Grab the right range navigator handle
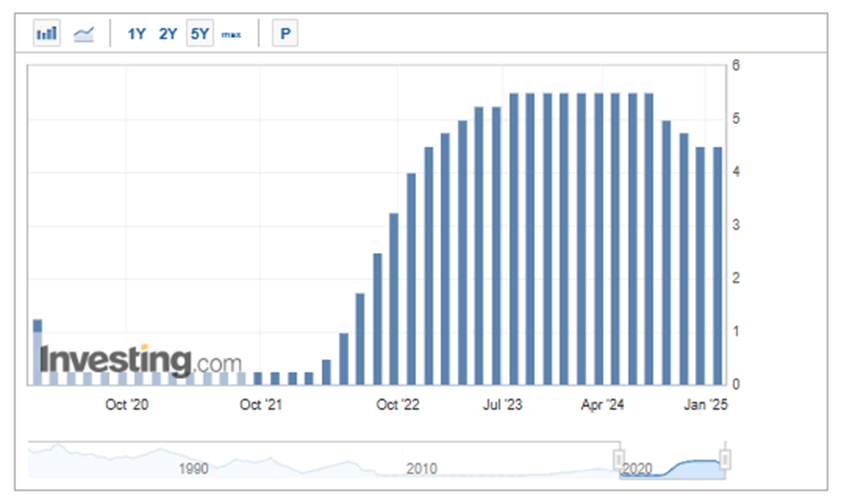Image resolution: width=844 pixels, height=502 pixels. [725, 459]
